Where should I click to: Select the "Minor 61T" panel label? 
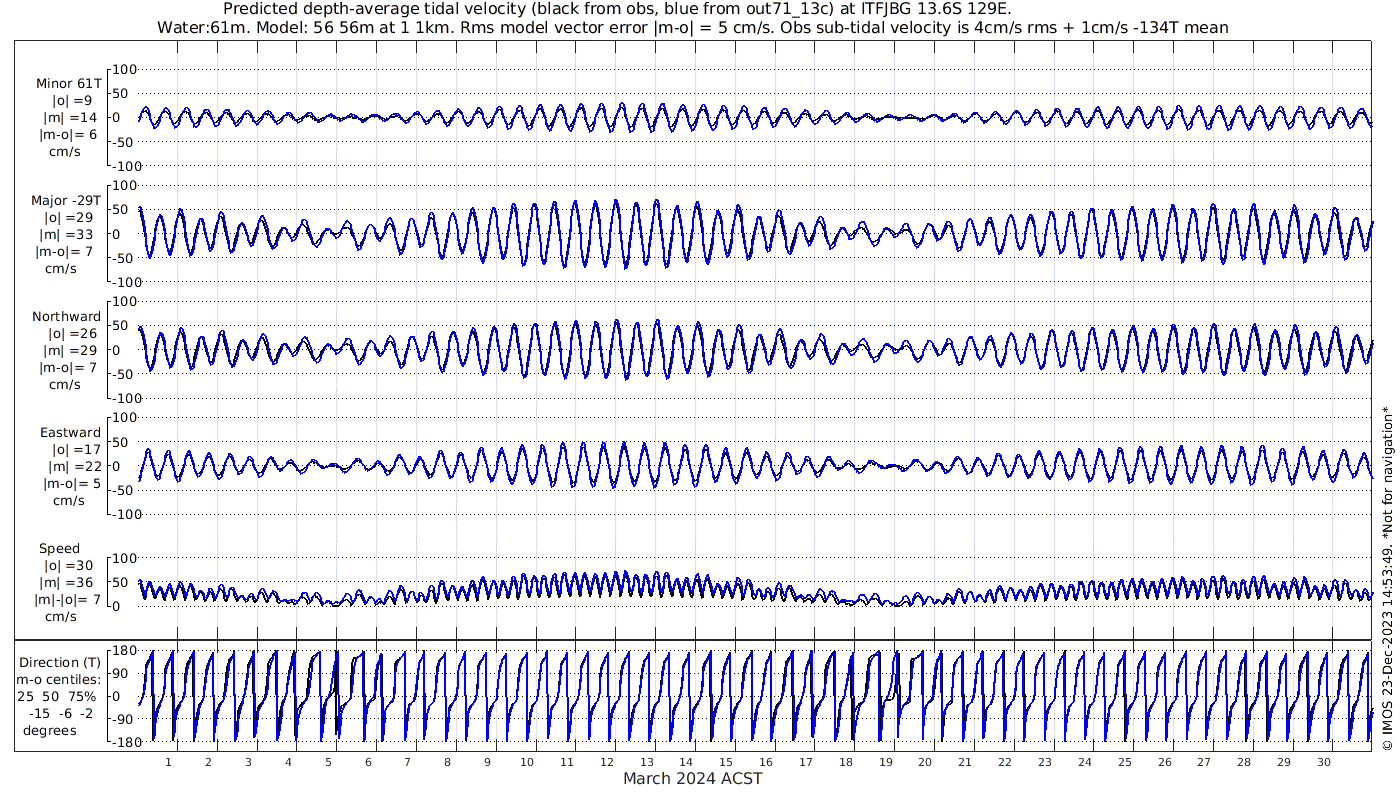click(x=68, y=84)
